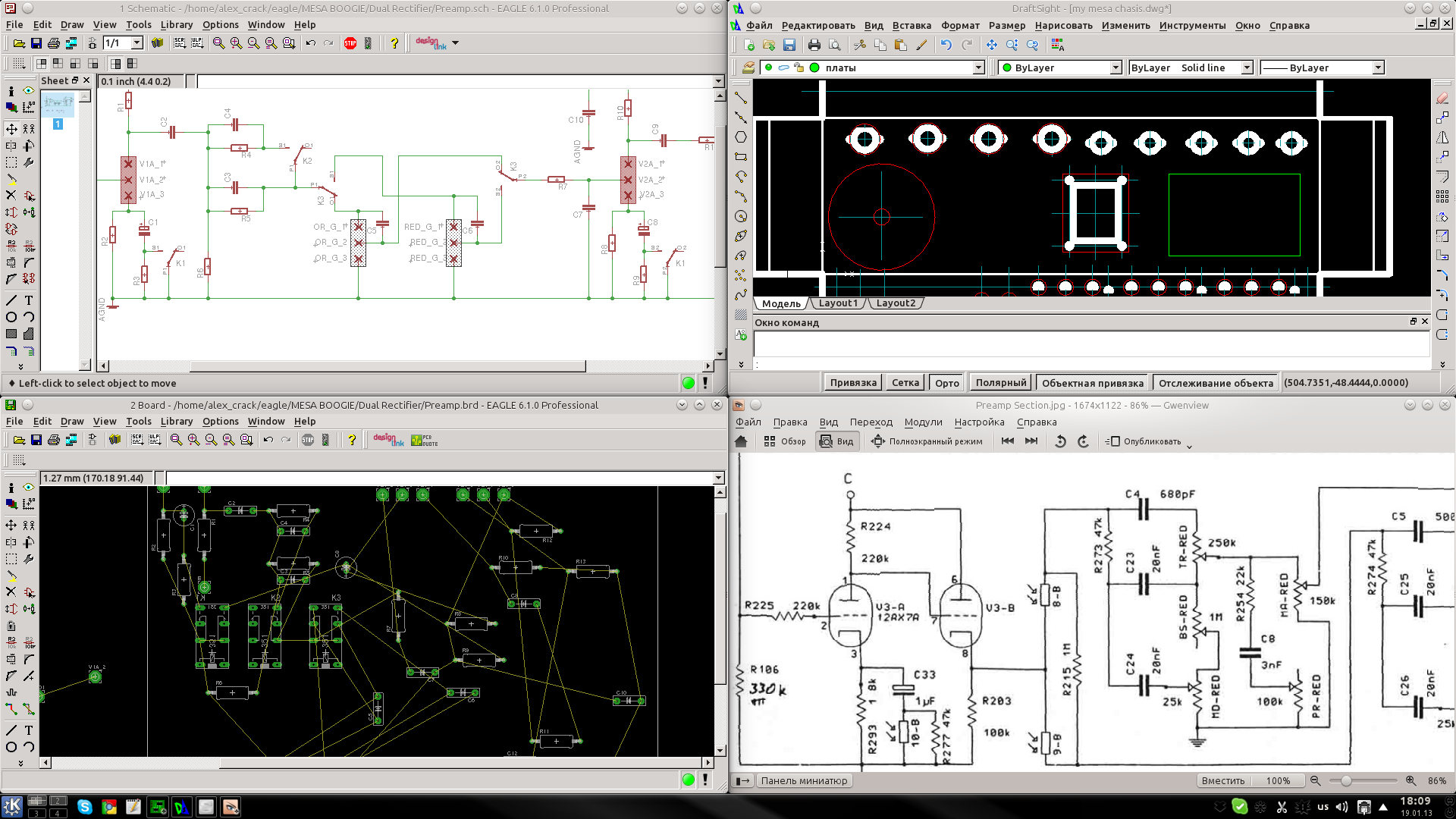Open the платы layer dropdown in DraftSight

point(978,67)
